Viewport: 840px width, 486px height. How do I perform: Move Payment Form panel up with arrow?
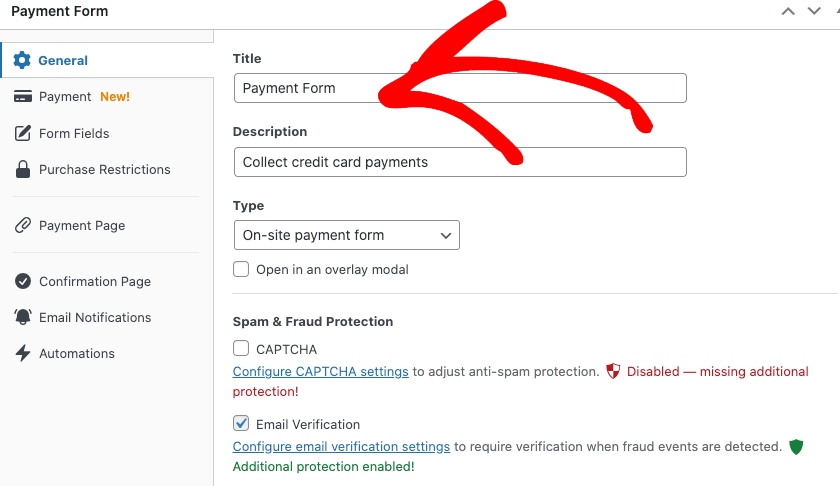788,11
